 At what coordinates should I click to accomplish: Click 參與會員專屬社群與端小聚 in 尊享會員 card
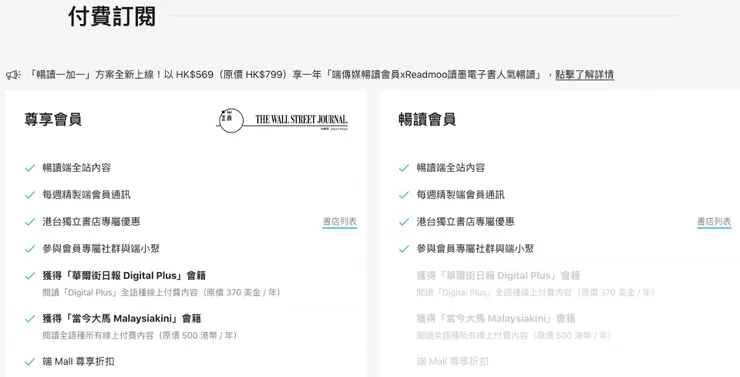101,248
